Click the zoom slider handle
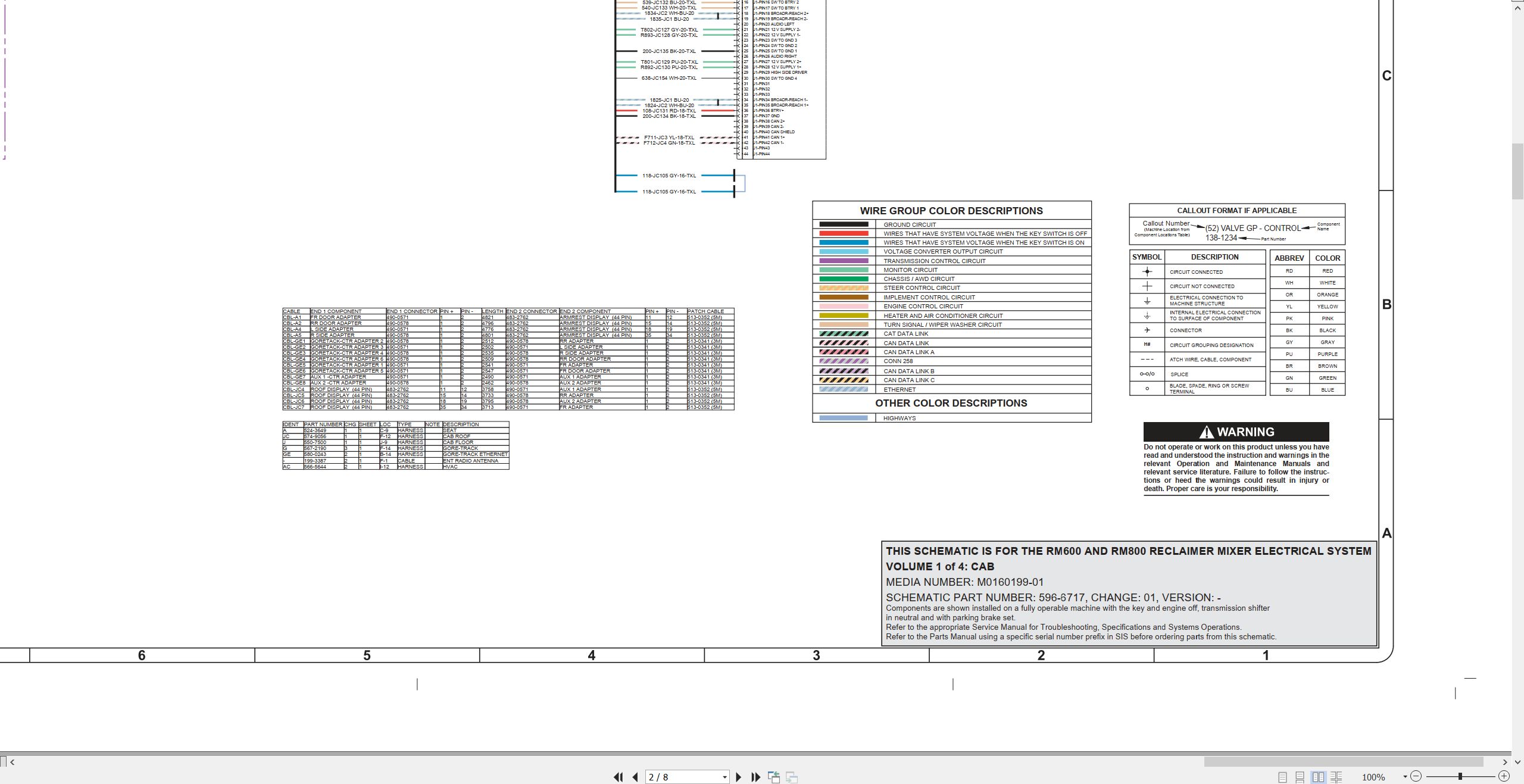1524x784 pixels. coord(1460,776)
